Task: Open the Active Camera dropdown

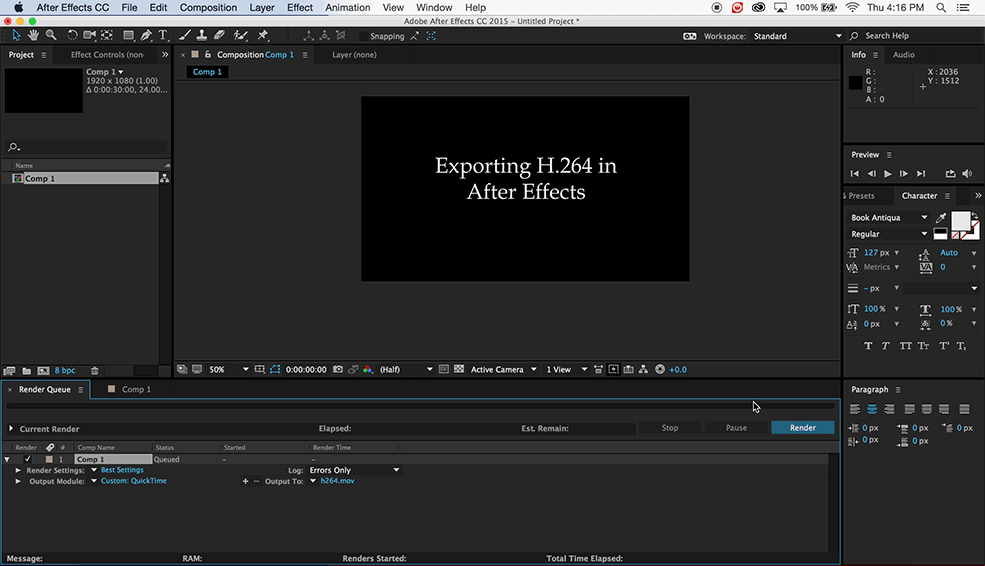Action: [x=504, y=369]
